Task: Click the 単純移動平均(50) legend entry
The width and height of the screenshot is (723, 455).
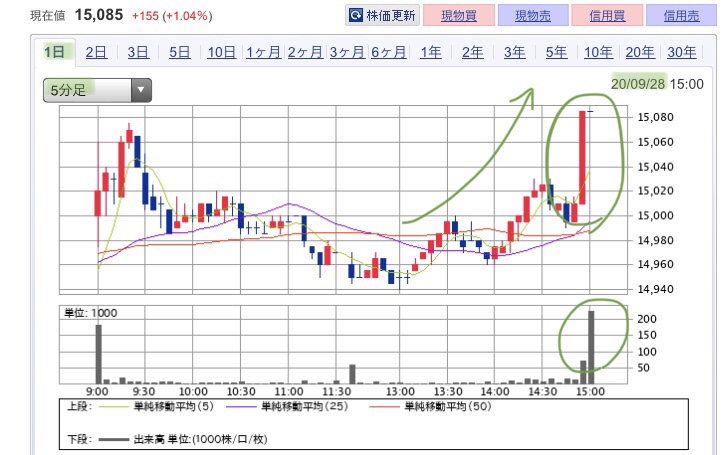Action: click(431, 407)
